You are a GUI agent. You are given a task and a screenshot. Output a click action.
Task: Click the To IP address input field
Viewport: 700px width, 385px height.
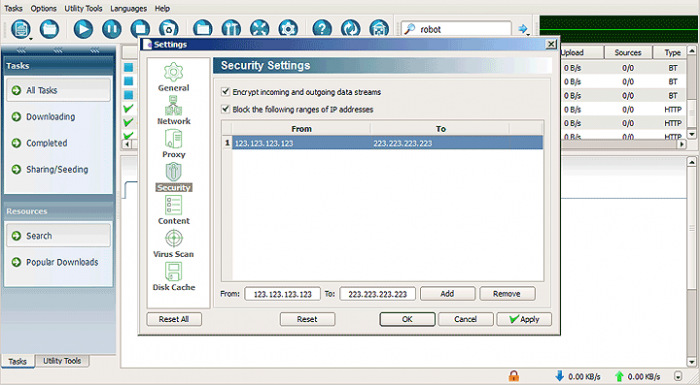tap(377, 294)
